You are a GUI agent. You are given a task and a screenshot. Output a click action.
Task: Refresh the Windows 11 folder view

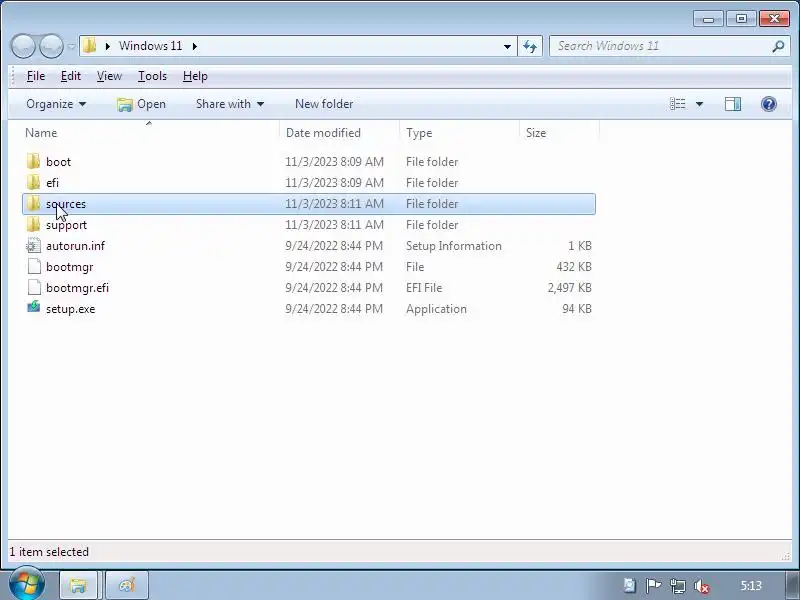pos(530,46)
